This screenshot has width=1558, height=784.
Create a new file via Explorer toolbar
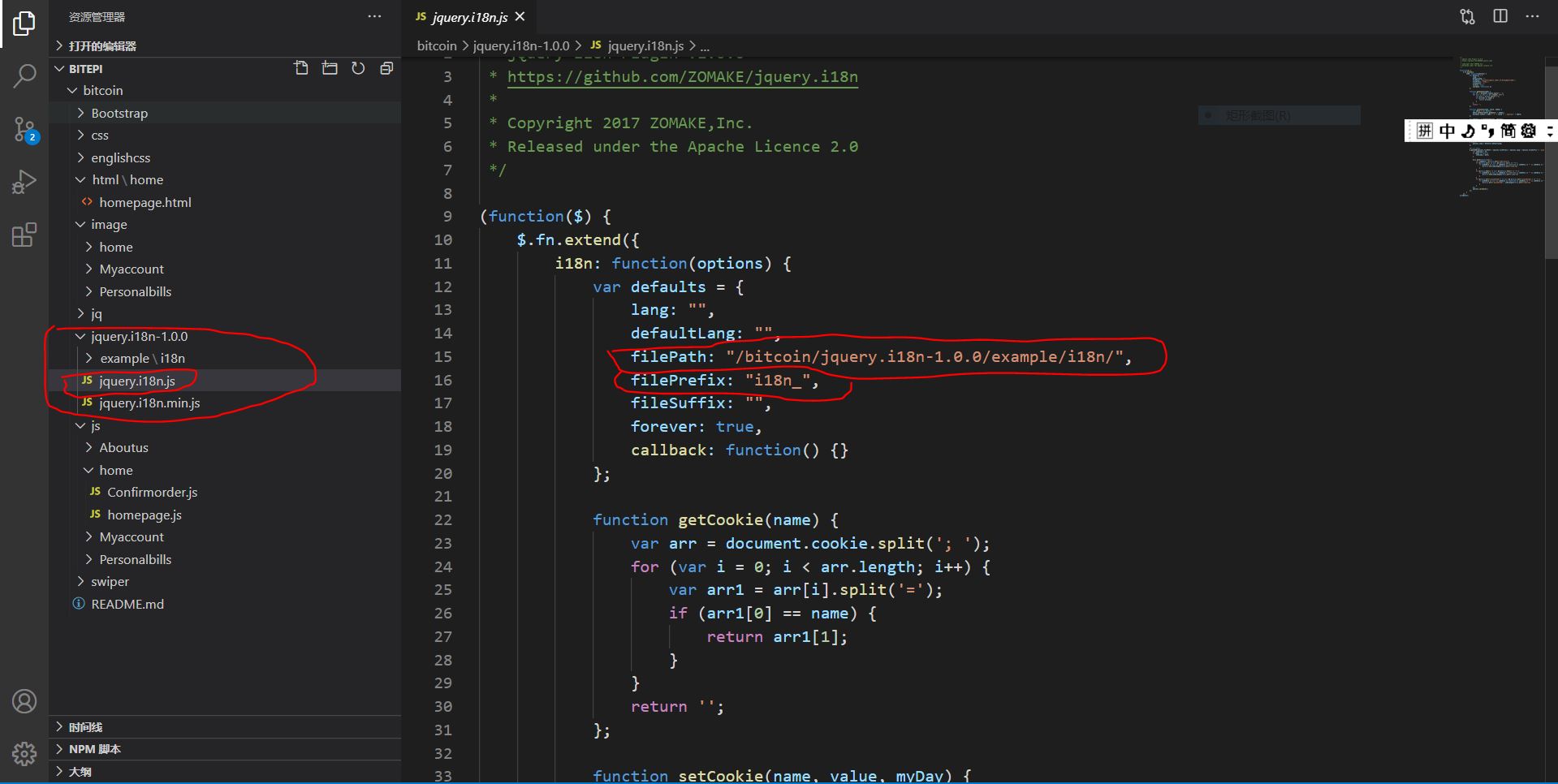[x=301, y=68]
